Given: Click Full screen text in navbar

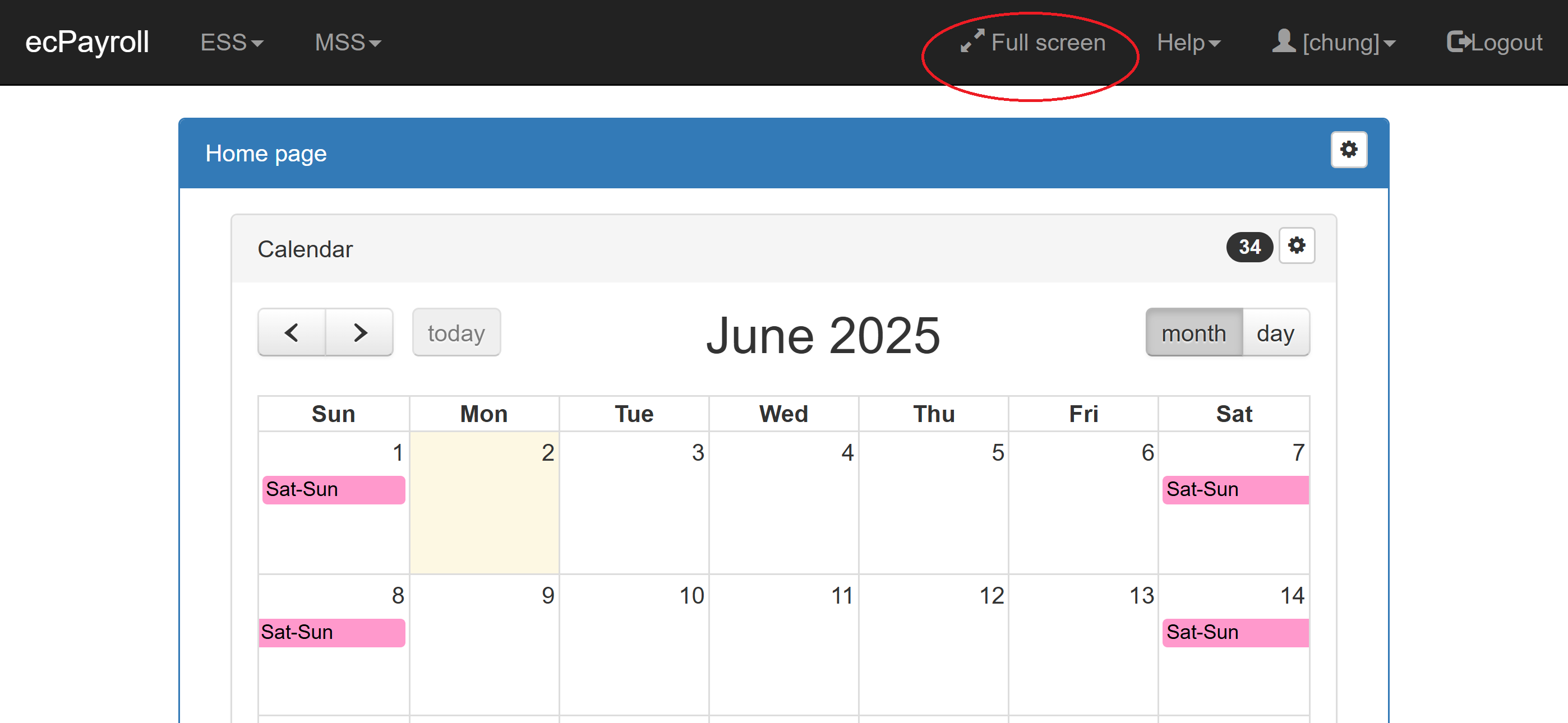Looking at the screenshot, I should coord(1048,43).
